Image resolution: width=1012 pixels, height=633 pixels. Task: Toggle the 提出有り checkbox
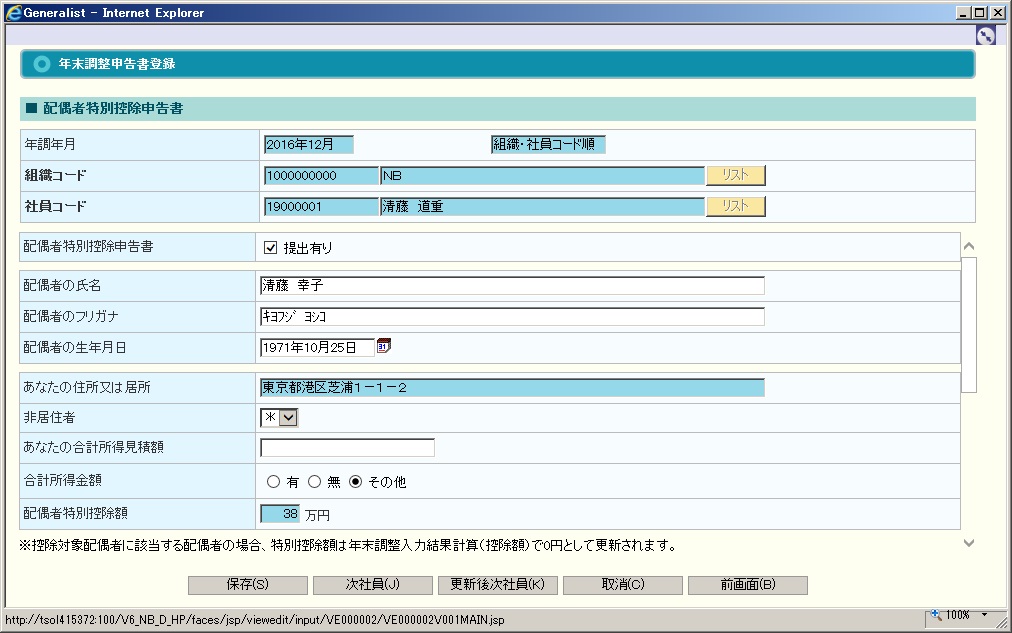[270, 248]
